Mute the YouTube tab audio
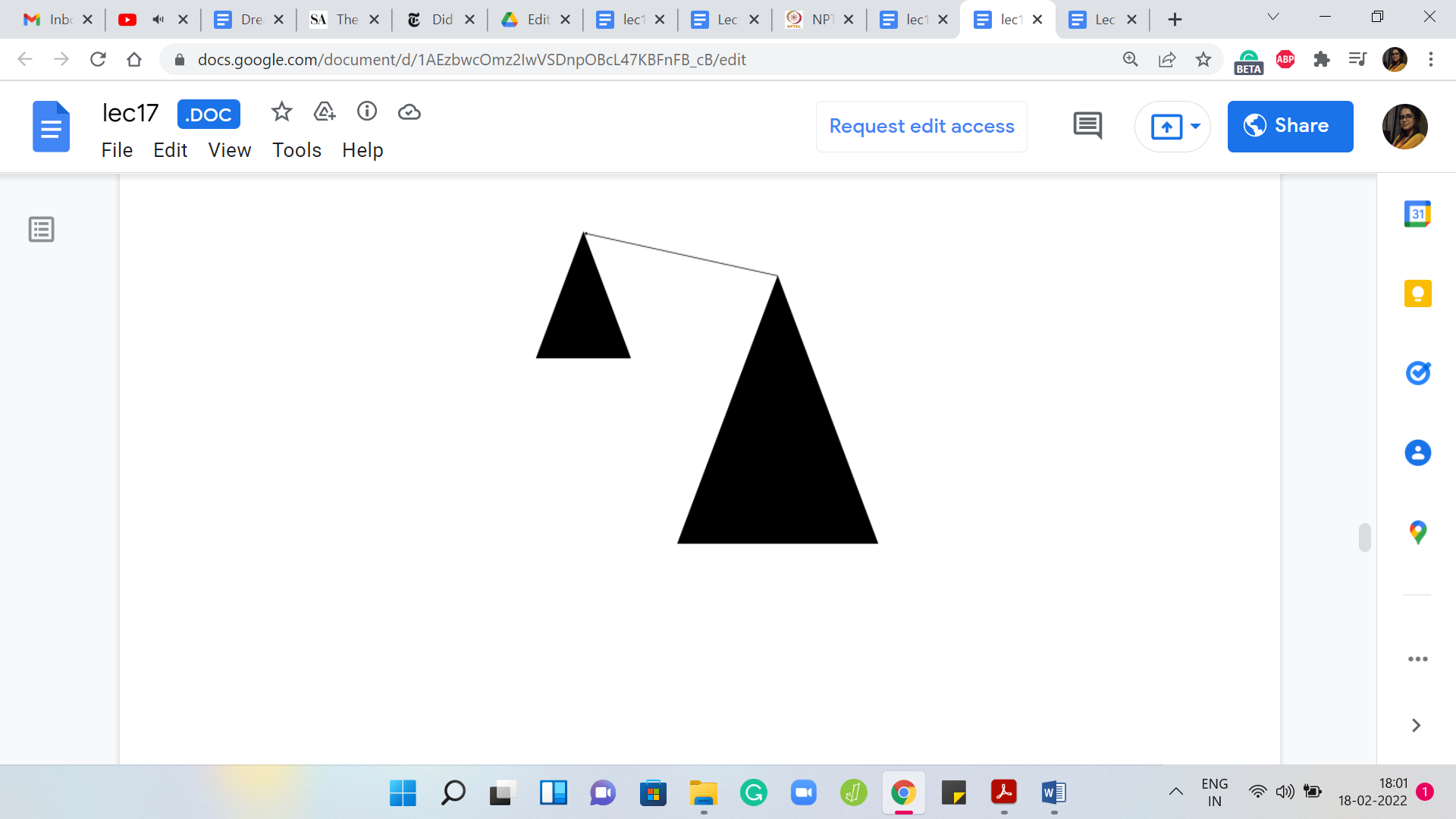1456x819 pixels. click(158, 20)
